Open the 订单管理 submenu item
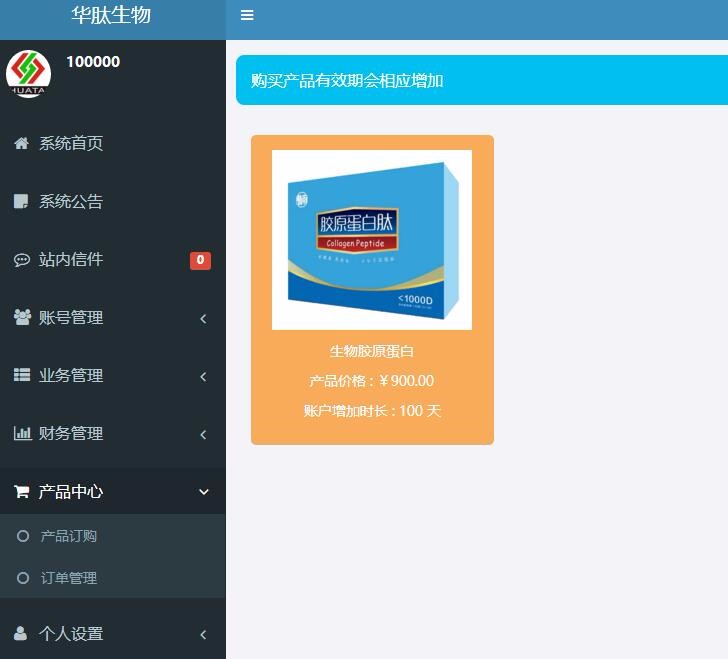This screenshot has width=728, height=659. point(68,578)
